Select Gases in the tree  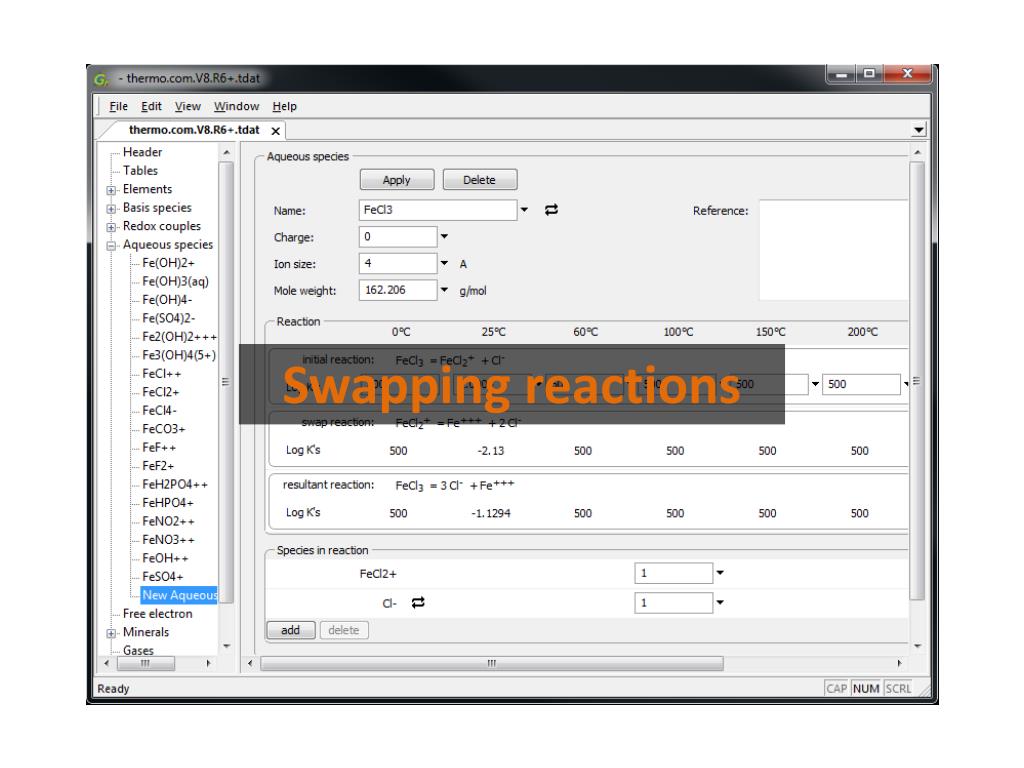pos(138,650)
